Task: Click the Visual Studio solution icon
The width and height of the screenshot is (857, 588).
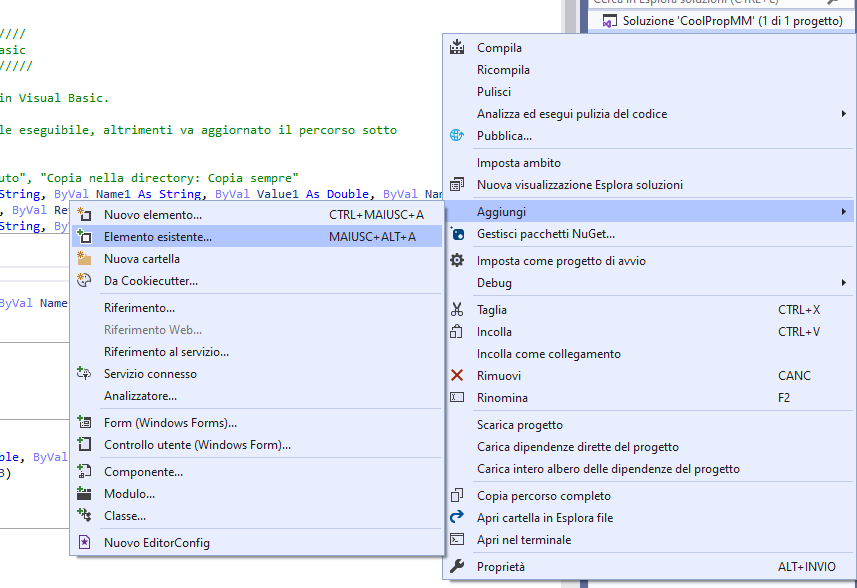Action: coord(609,21)
